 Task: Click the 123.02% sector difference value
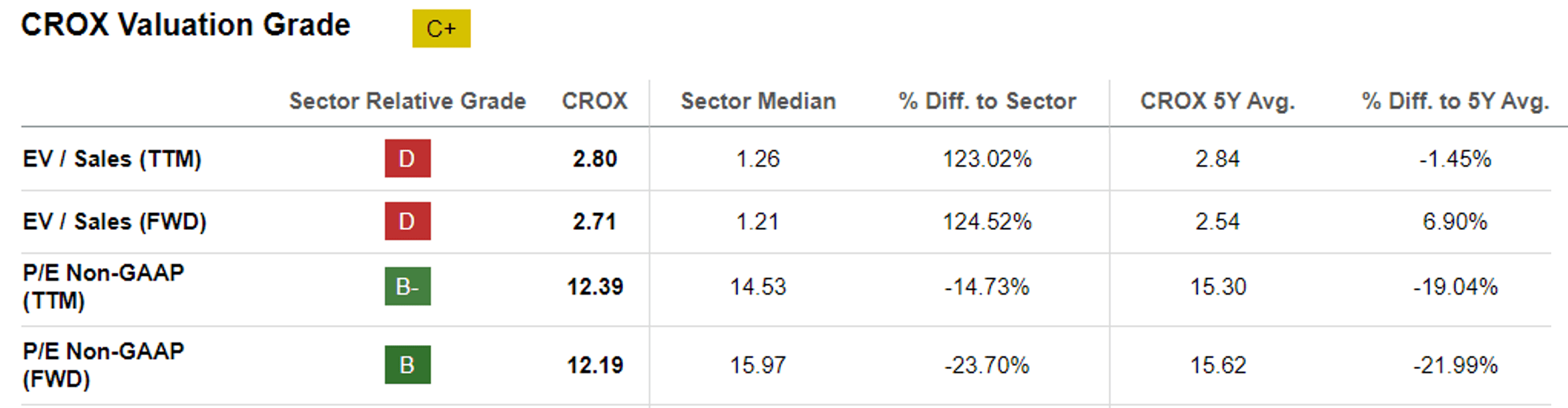tap(987, 159)
